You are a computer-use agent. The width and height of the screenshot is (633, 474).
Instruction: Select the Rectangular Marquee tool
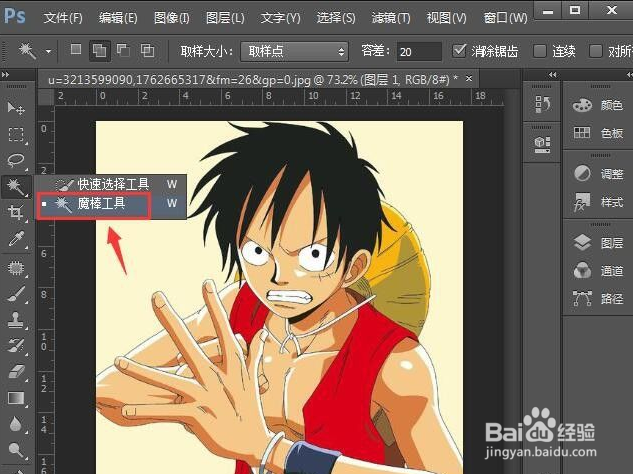[x=16, y=134]
